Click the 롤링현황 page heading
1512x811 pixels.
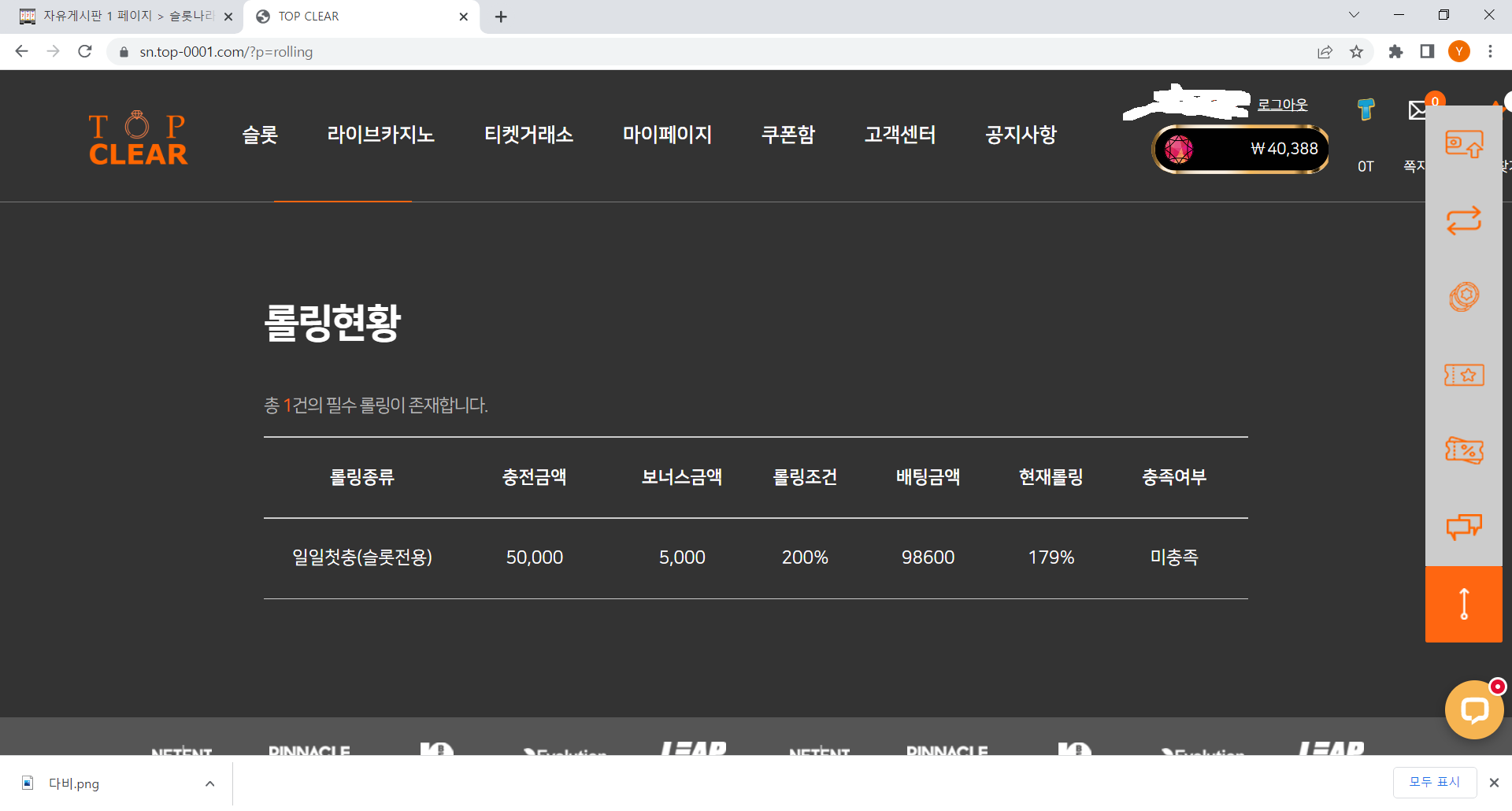pyautogui.click(x=332, y=323)
